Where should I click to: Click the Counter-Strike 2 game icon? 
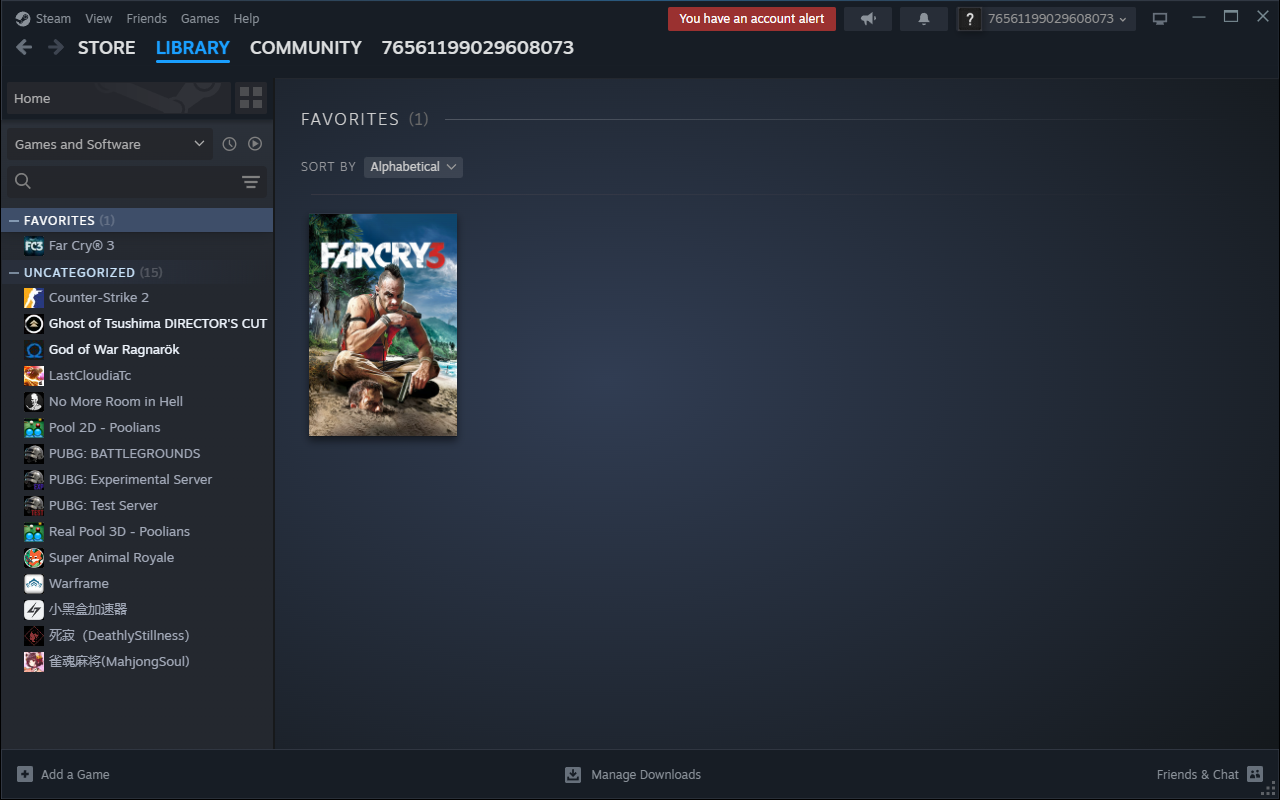[x=34, y=297]
